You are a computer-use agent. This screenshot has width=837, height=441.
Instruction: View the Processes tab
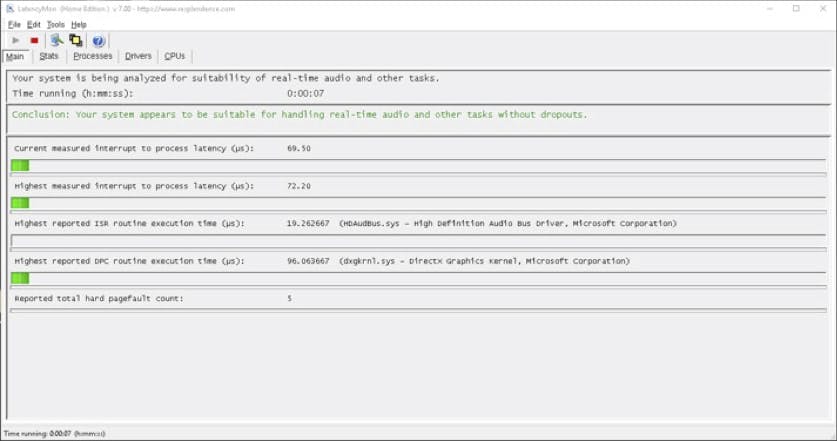pos(93,56)
